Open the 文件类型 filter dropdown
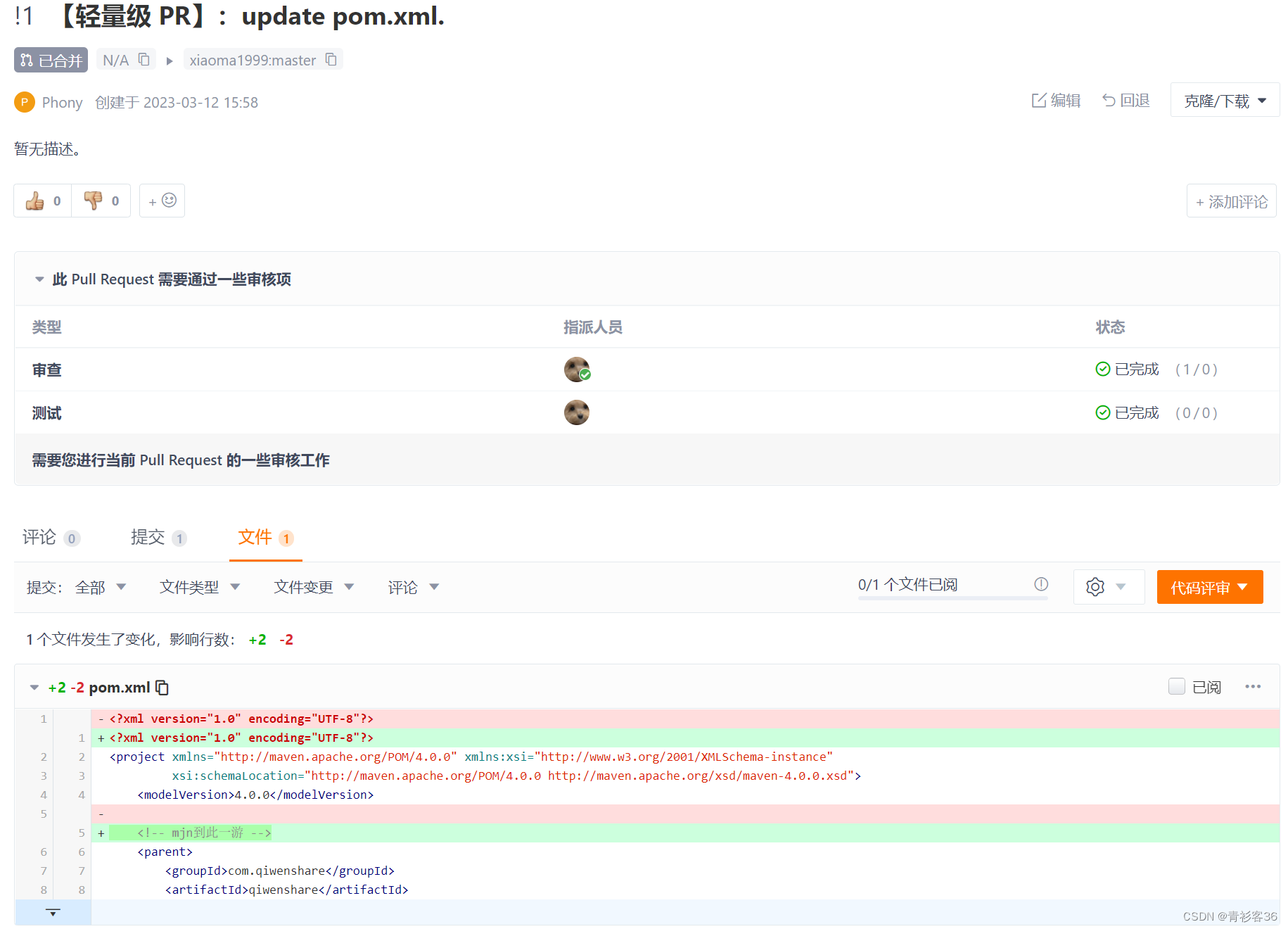The height and width of the screenshot is (929, 1288). click(x=200, y=587)
